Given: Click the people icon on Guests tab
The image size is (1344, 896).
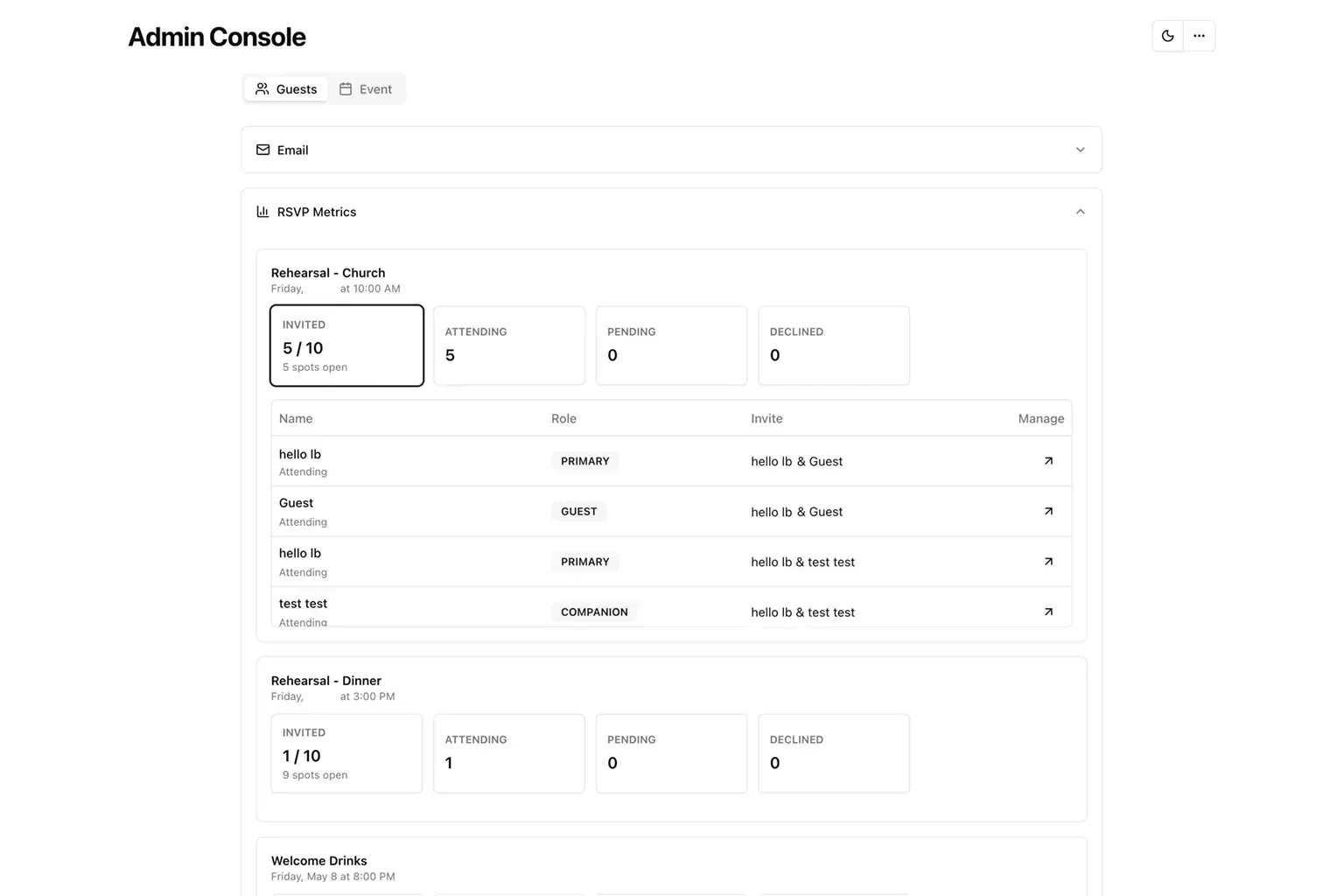Looking at the screenshot, I should click(x=262, y=89).
